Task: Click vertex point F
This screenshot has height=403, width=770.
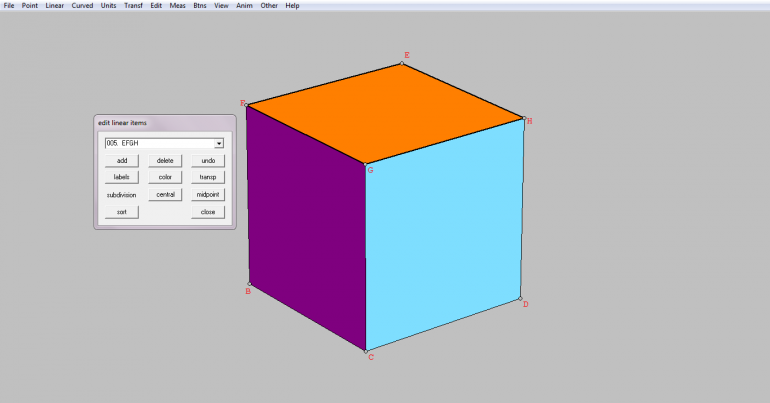Action: coord(247,105)
